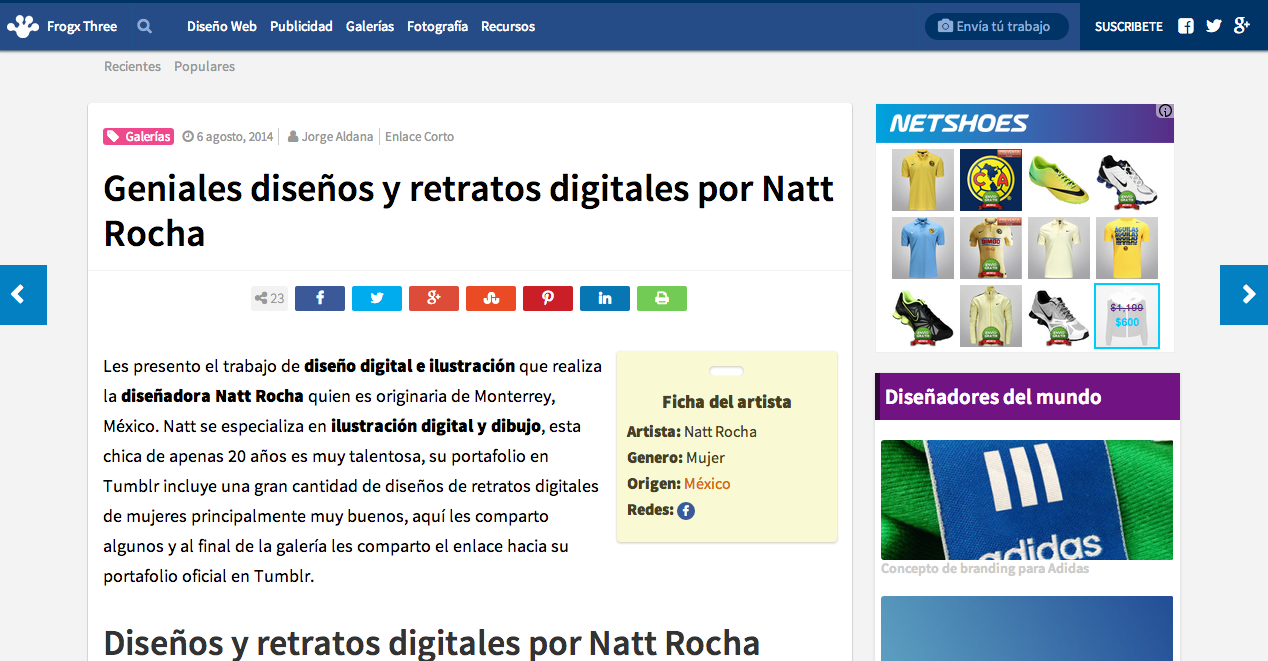
Task: Open artist's Facebook profile in Ficha card
Action: click(x=686, y=511)
